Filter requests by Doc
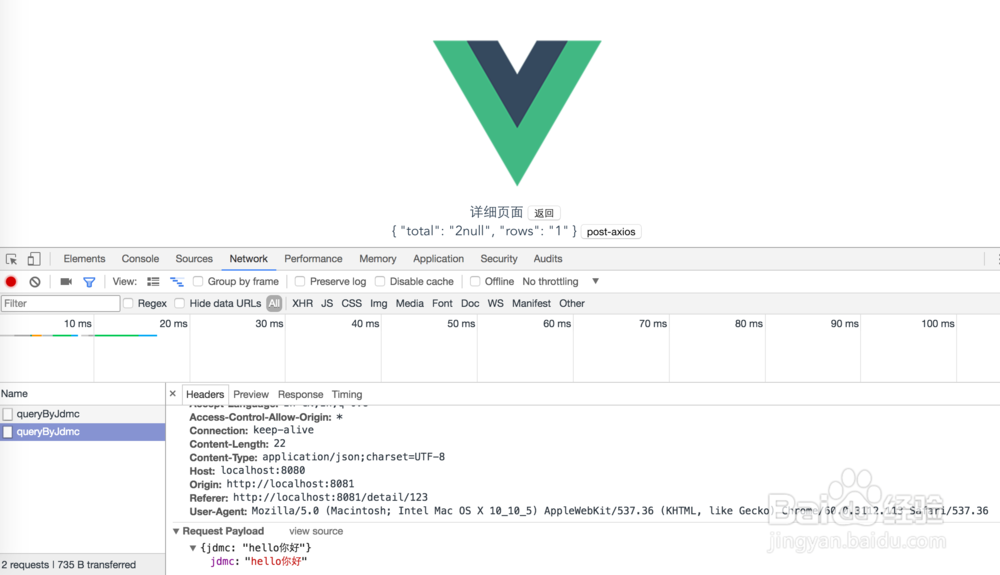Image resolution: width=1000 pixels, height=575 pixels. coord(470,303)
